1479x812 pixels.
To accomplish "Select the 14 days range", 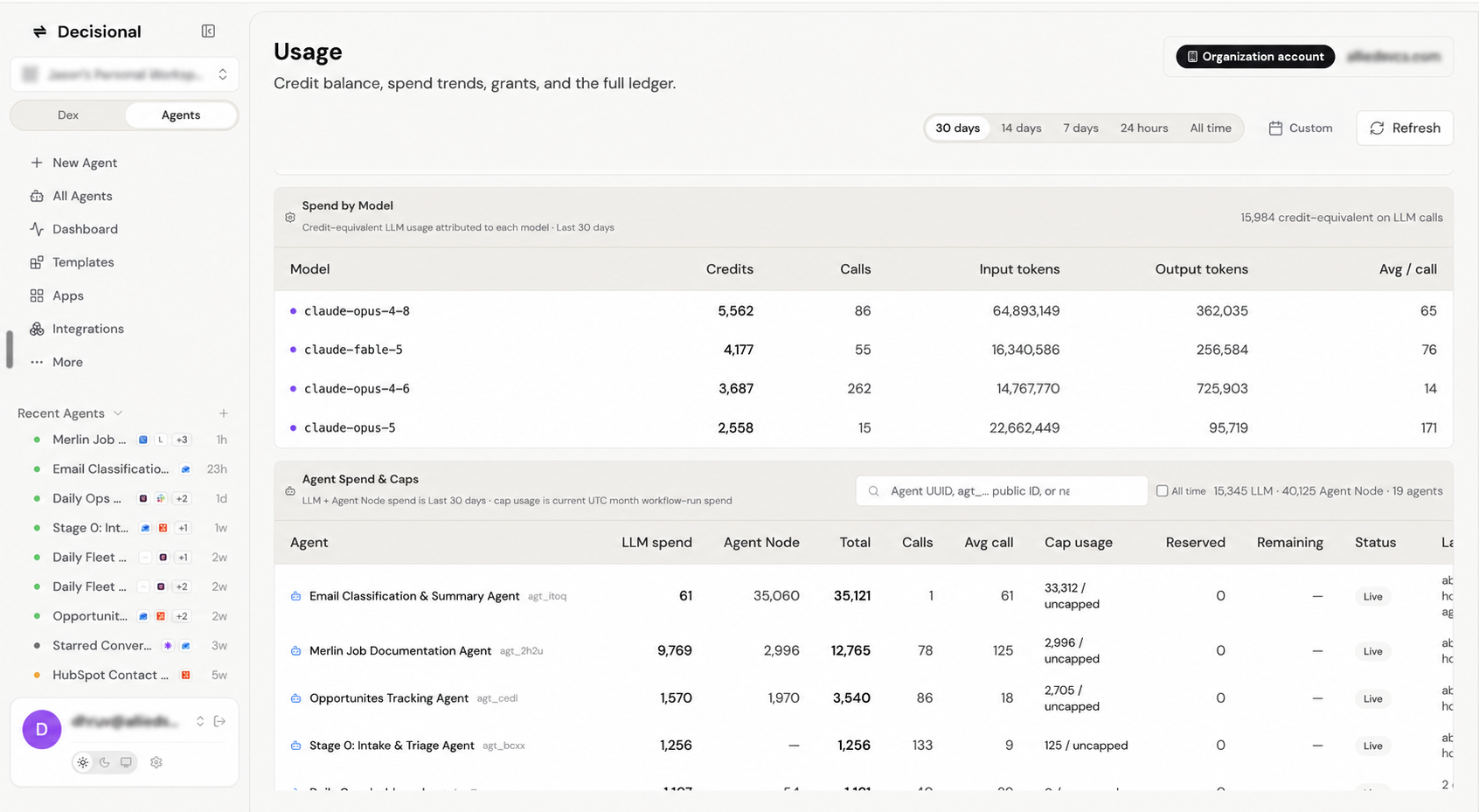I will click(1021, 128).
